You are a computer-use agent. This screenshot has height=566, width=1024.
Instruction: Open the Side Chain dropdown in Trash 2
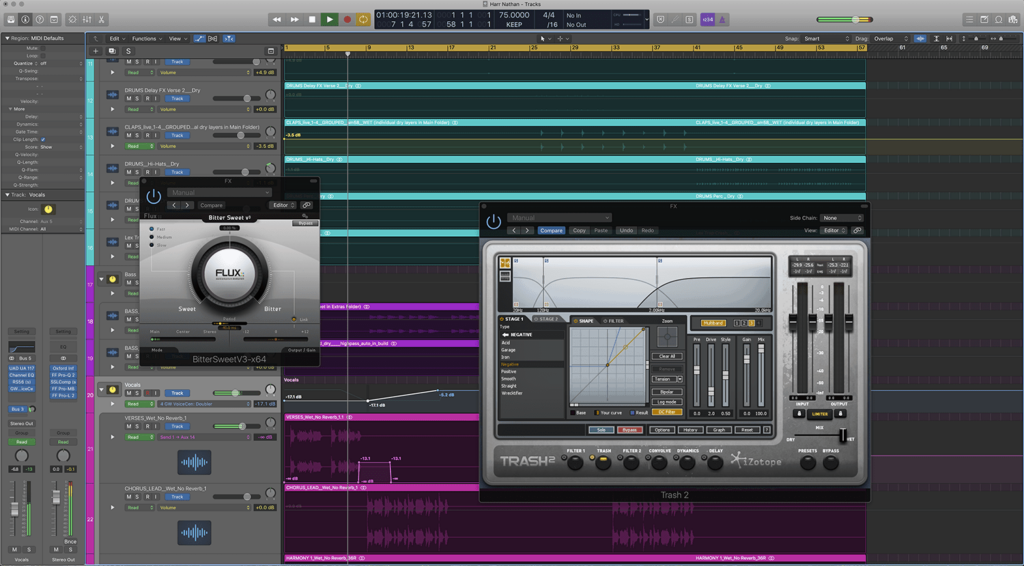[x=842, y=218]
